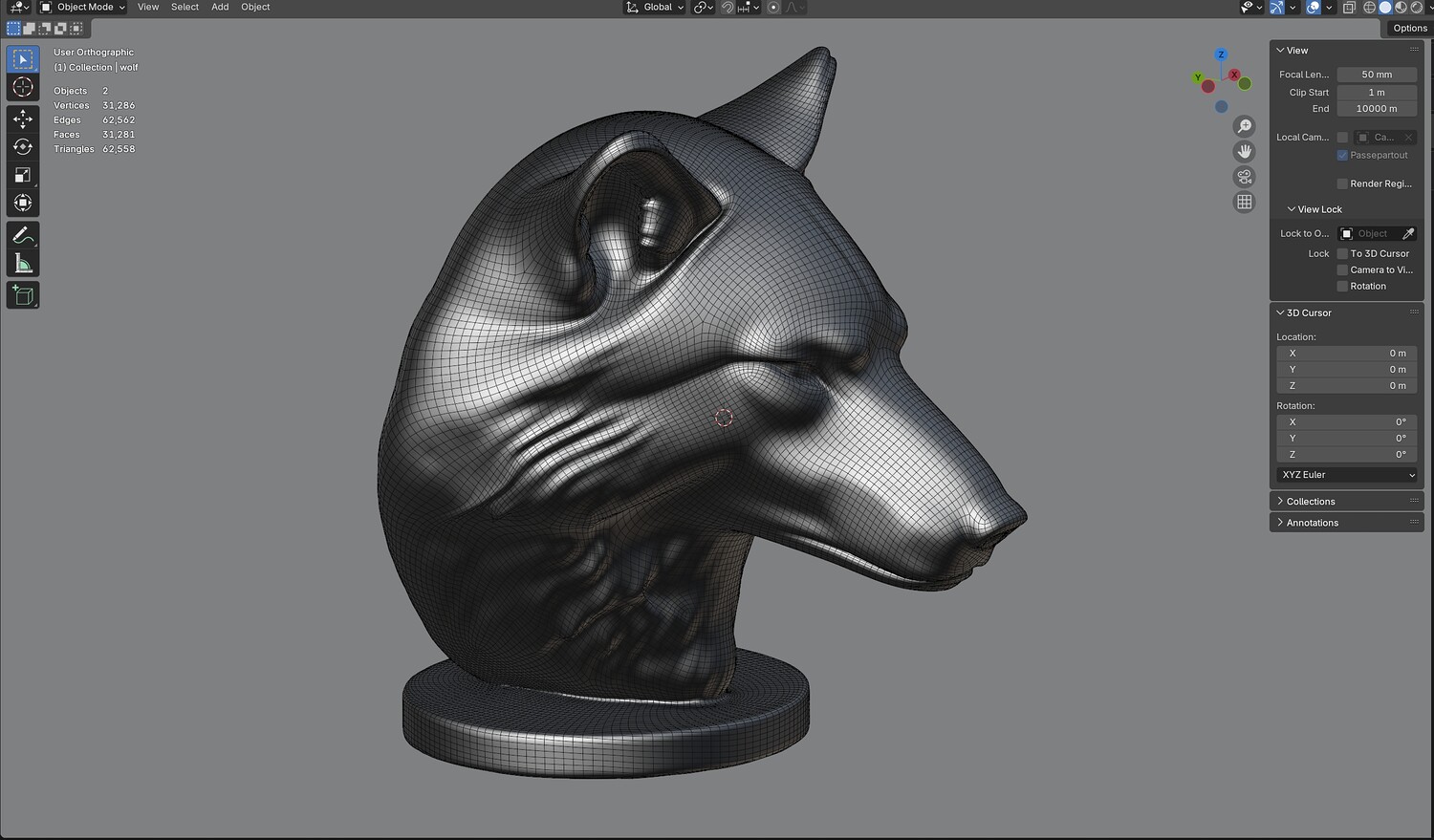Click the Lock to Object field

1377,233
